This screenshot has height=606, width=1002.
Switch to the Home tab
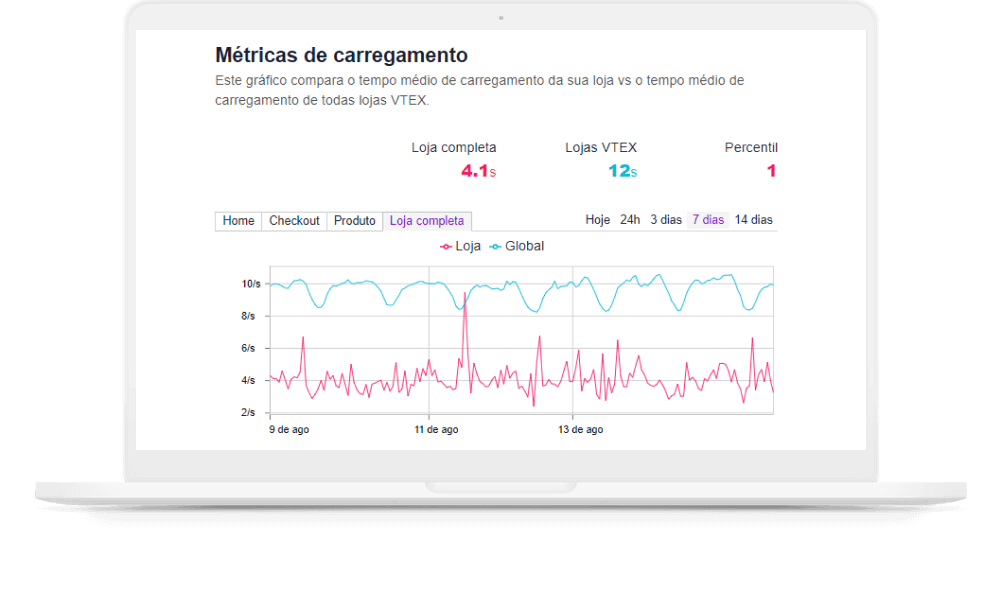(x=238, y=221)
